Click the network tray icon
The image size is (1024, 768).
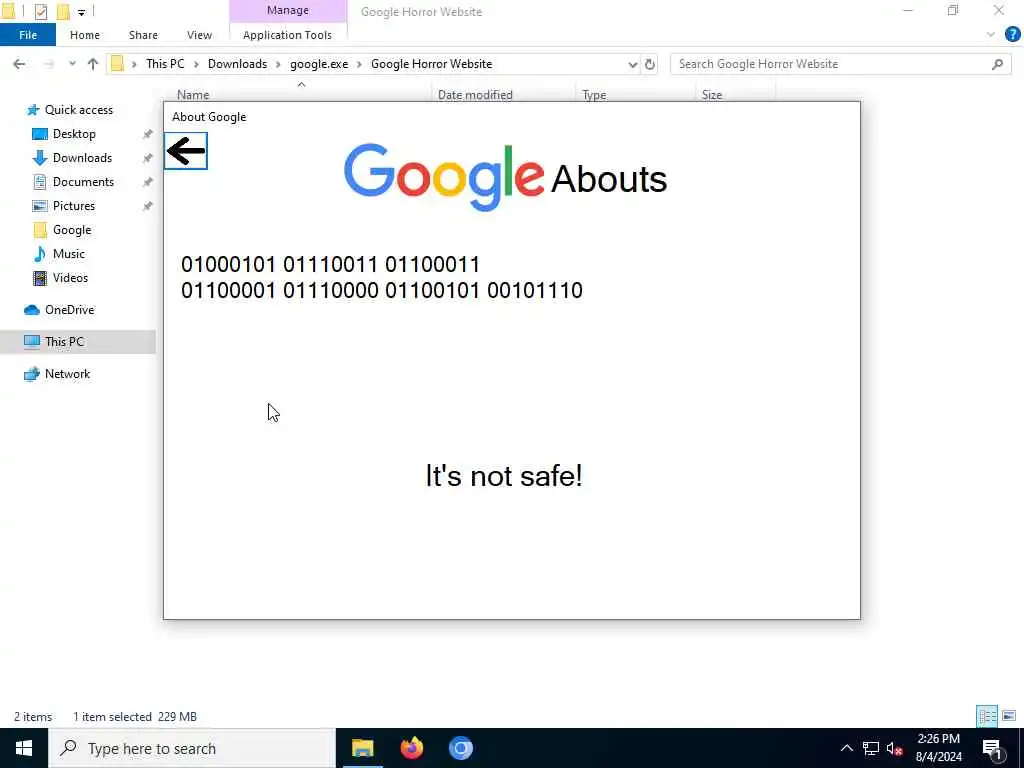point(871,748)
